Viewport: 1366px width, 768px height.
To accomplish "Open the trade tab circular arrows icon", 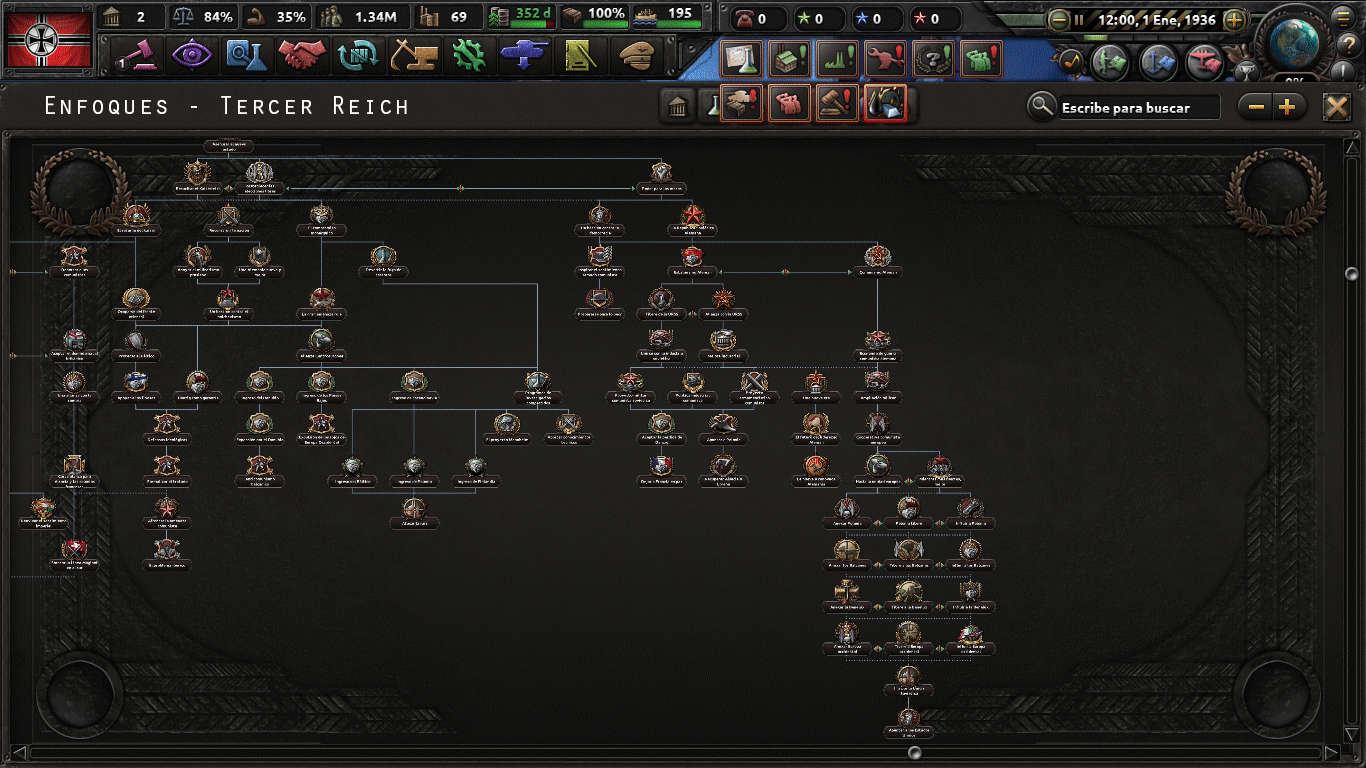I will pos(356,55).
